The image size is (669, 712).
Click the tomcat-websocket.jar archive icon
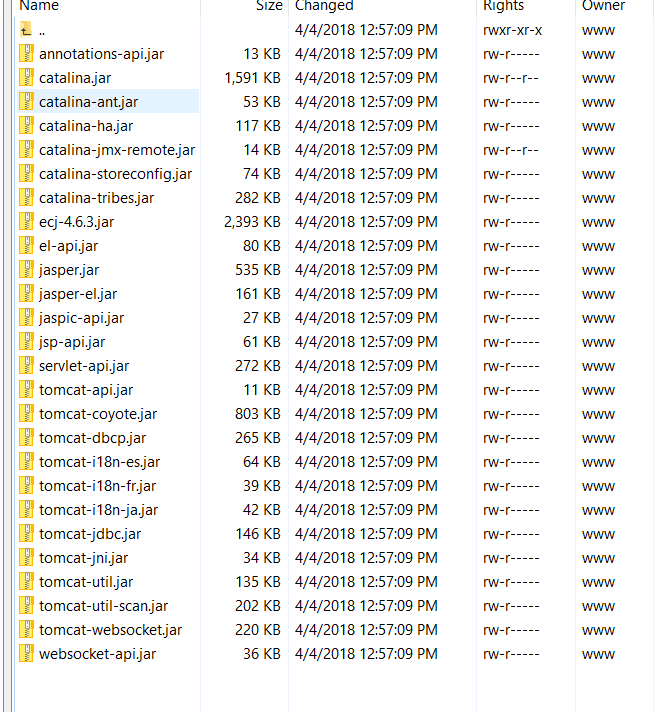pyautogui.click(x=26, y=630)
